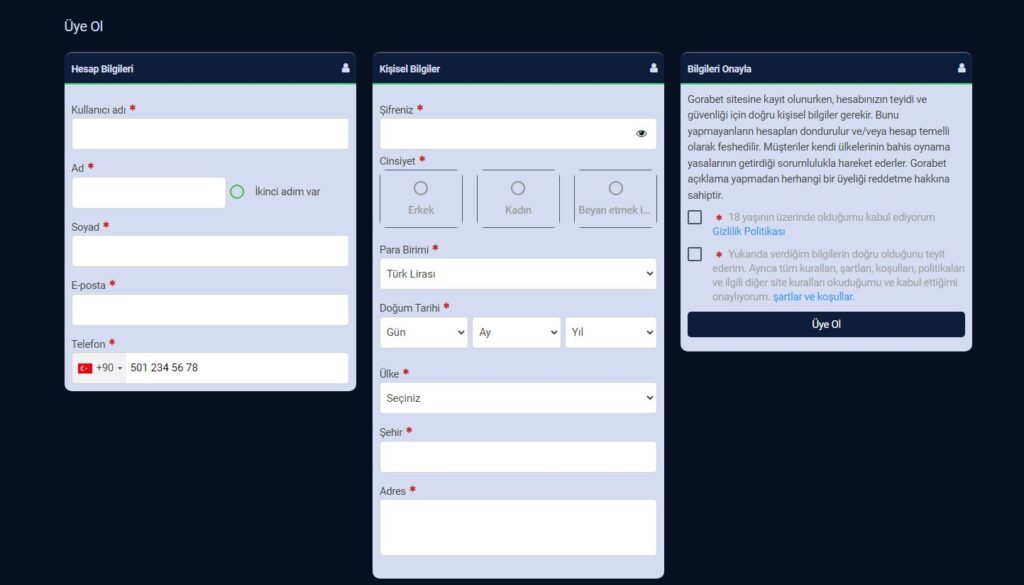Open the +90 country code selector
This screenshot has width=1024, height=585.
100,368
